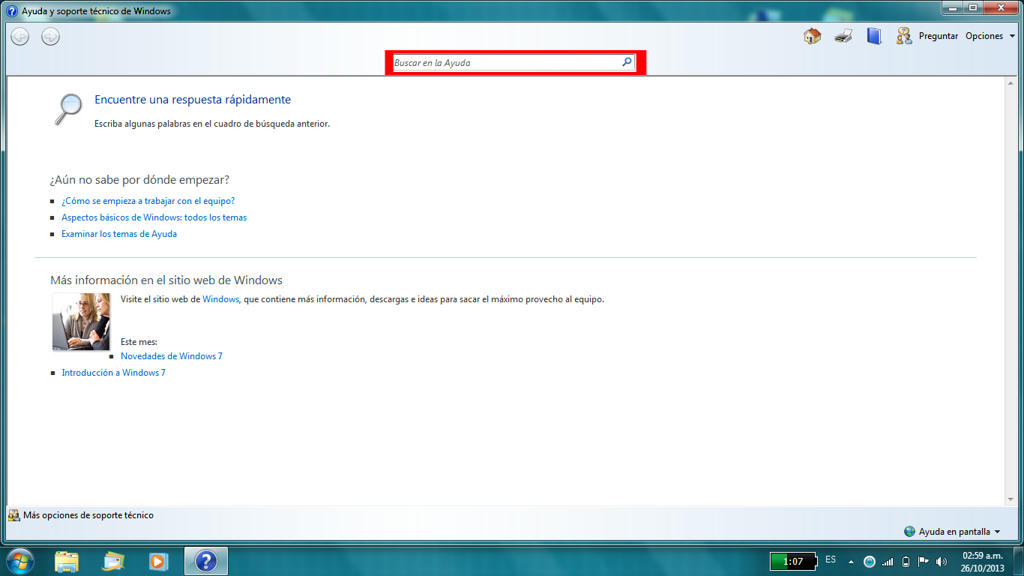Go back with the Back arrow button
Screen dimensions: 1024x576
20,37
